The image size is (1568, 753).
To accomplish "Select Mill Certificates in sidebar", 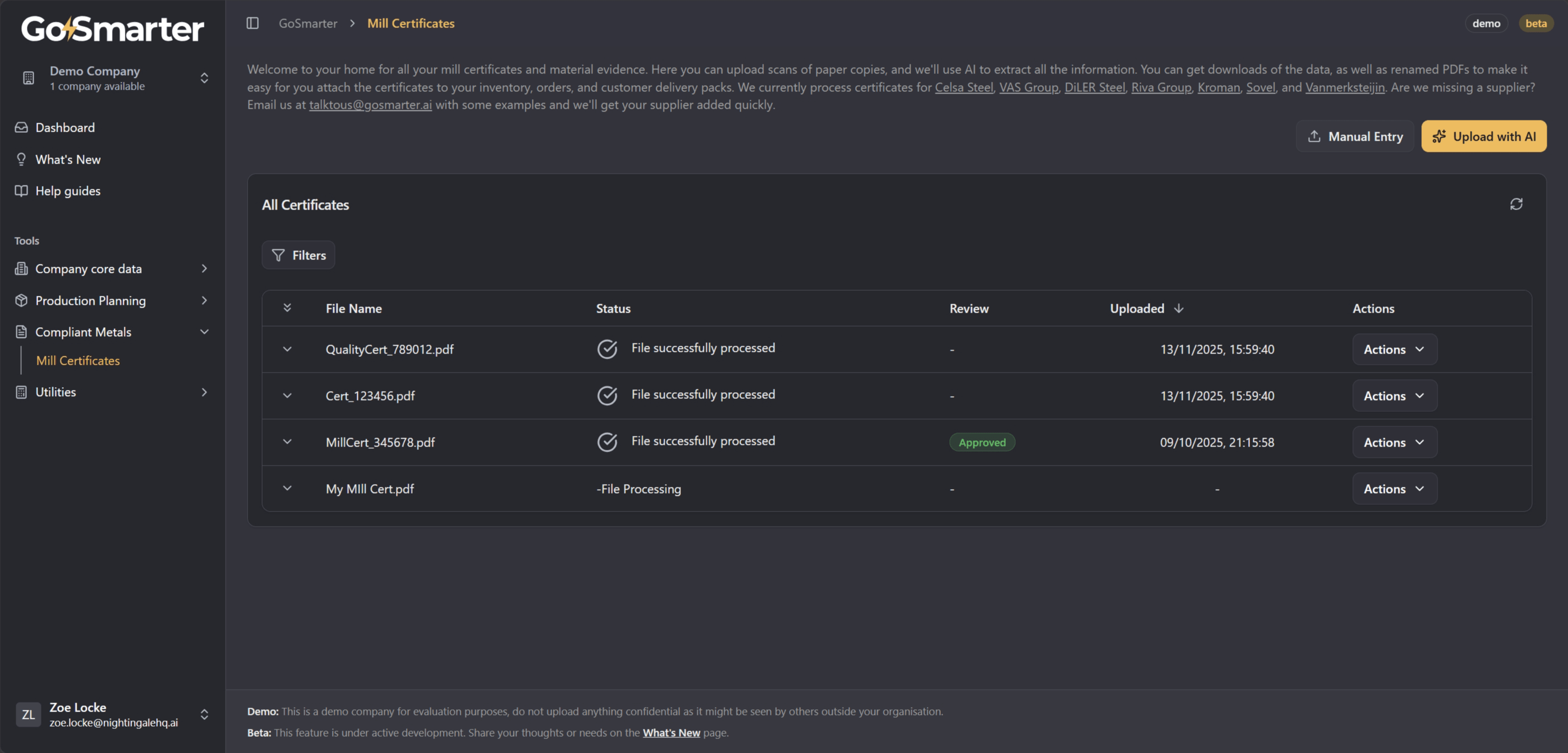I will coord(78,361).
